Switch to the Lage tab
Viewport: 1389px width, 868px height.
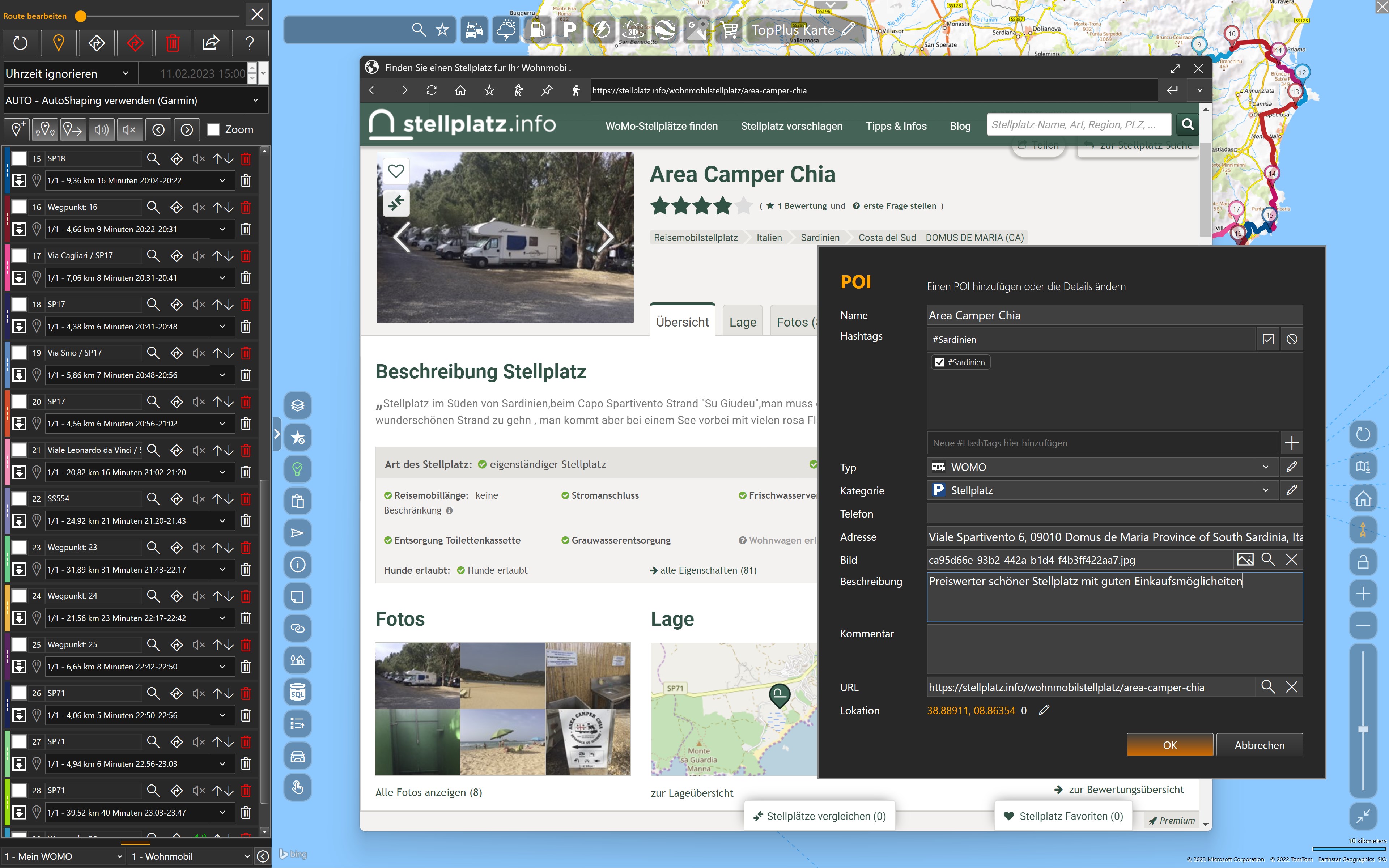pos(742,322)
